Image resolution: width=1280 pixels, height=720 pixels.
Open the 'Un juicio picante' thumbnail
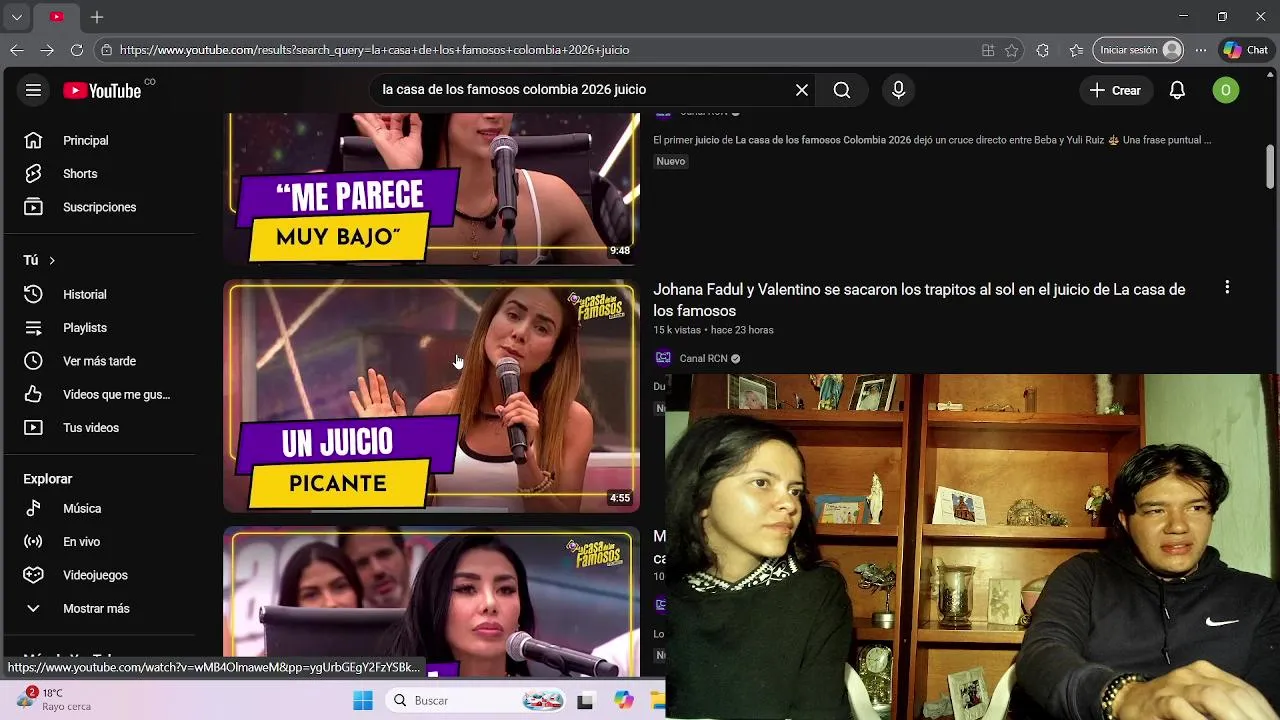click(x=431, y=396)
